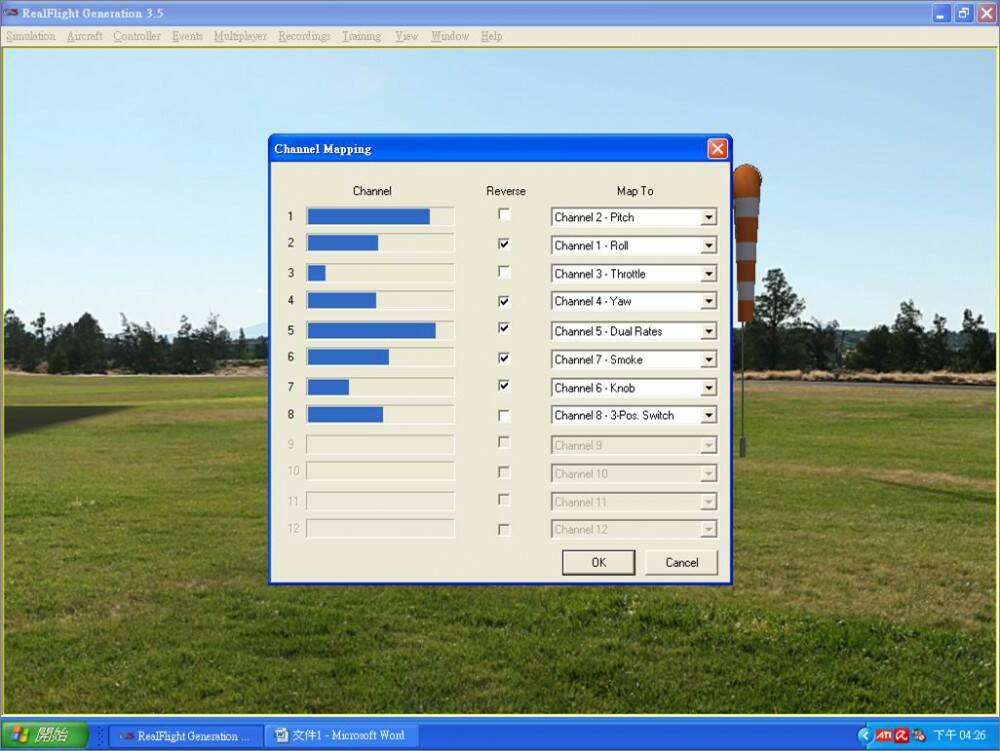Open the Help menu
Viewport: 1000px width, 751px height.
point(491,36)
